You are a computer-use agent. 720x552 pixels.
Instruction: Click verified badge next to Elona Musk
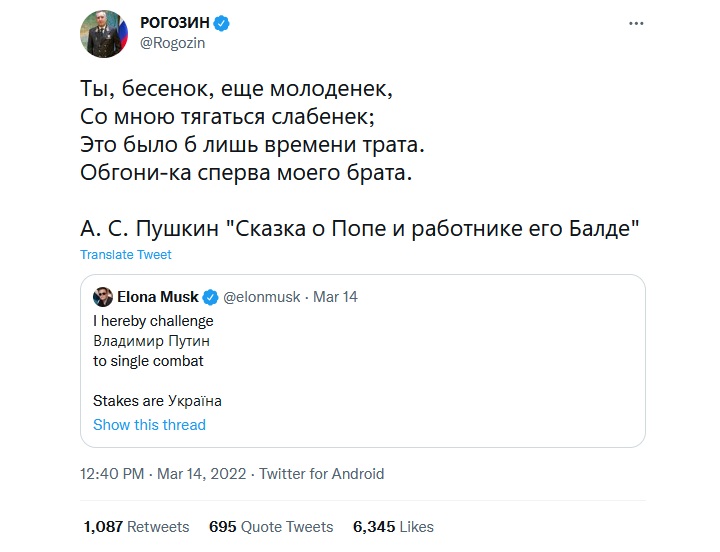pyautogui.click(x=211, y=297)
